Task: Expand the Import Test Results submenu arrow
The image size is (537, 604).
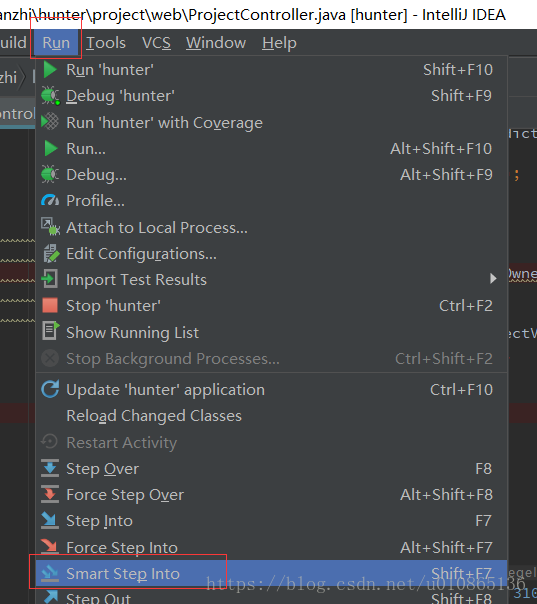Action: click(493, 278)
